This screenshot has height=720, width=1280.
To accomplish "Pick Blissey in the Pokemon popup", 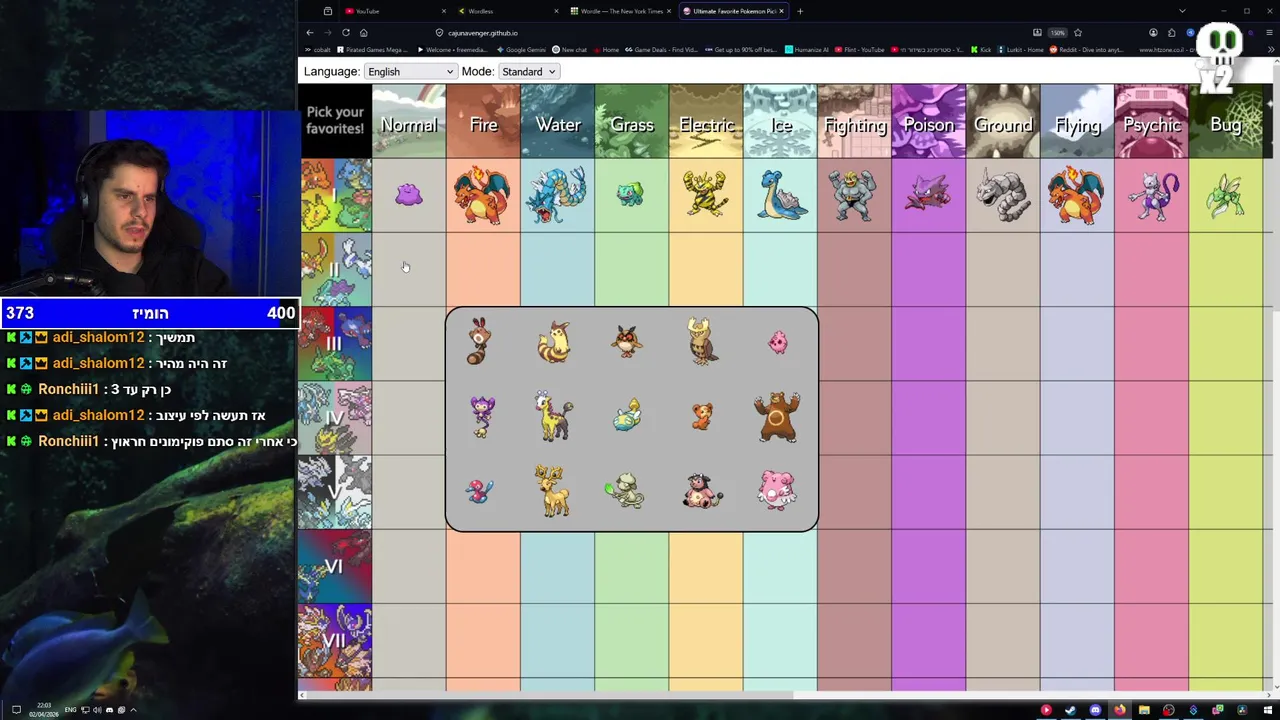I will tap(777, 491).
